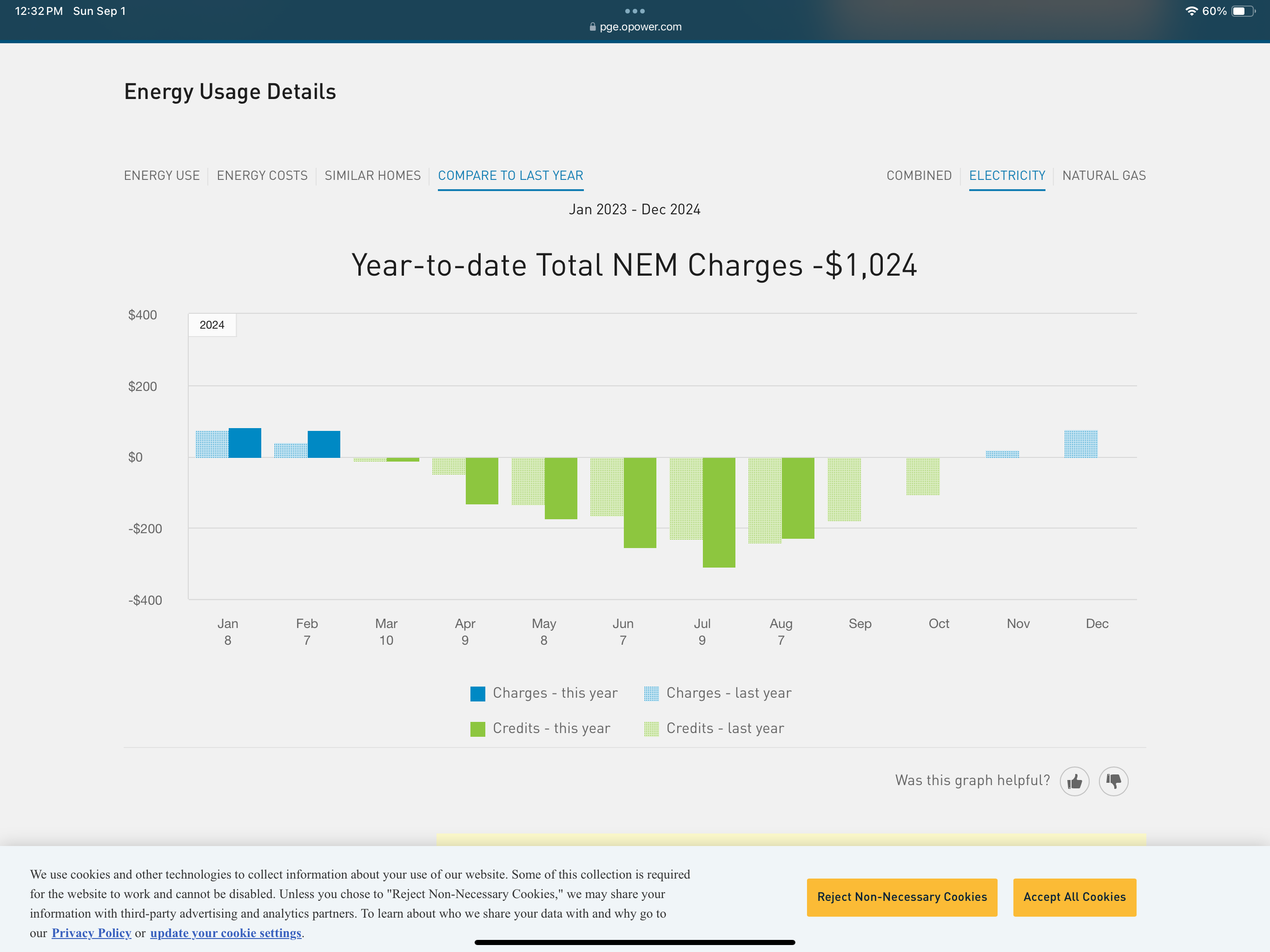This screenshot has width=1270, height=952.
Task: Tap the battery indicator icon
Action: (1243, 11)
